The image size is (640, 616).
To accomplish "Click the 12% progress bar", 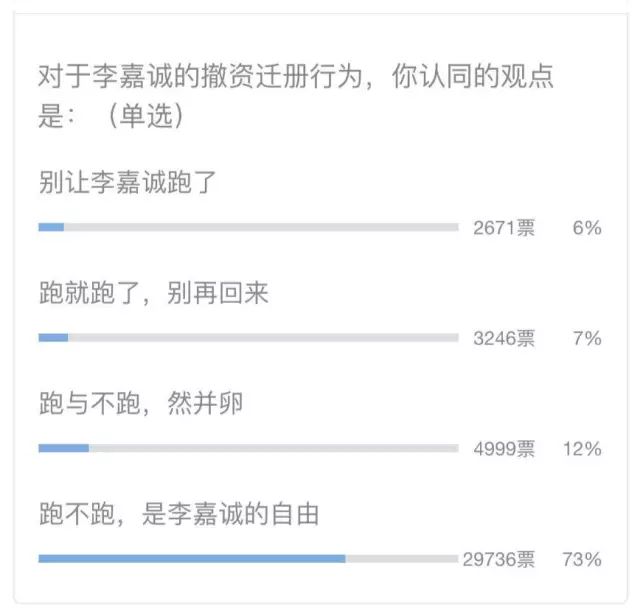I will tap(249, 448).
